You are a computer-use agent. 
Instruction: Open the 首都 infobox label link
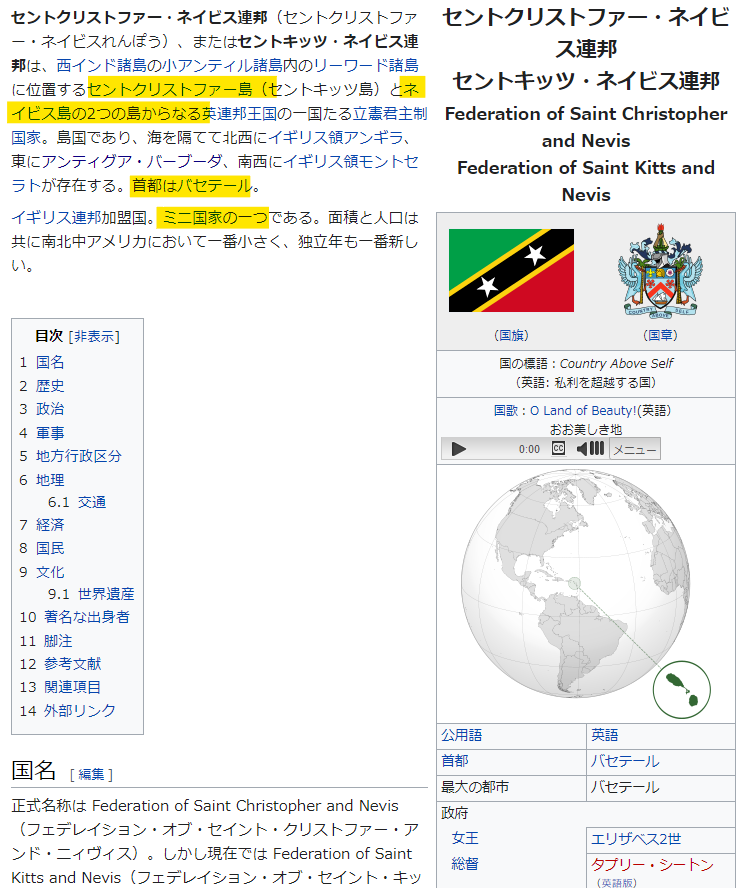click(x=455, y=761)
